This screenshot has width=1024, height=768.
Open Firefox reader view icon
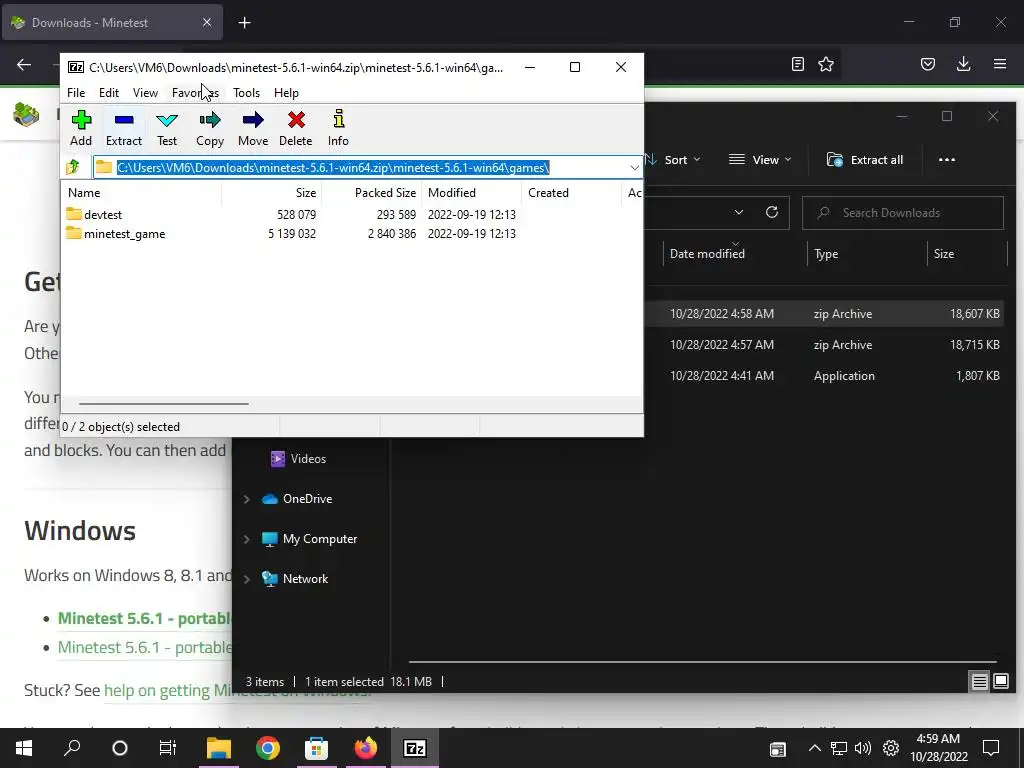[797, 64]
